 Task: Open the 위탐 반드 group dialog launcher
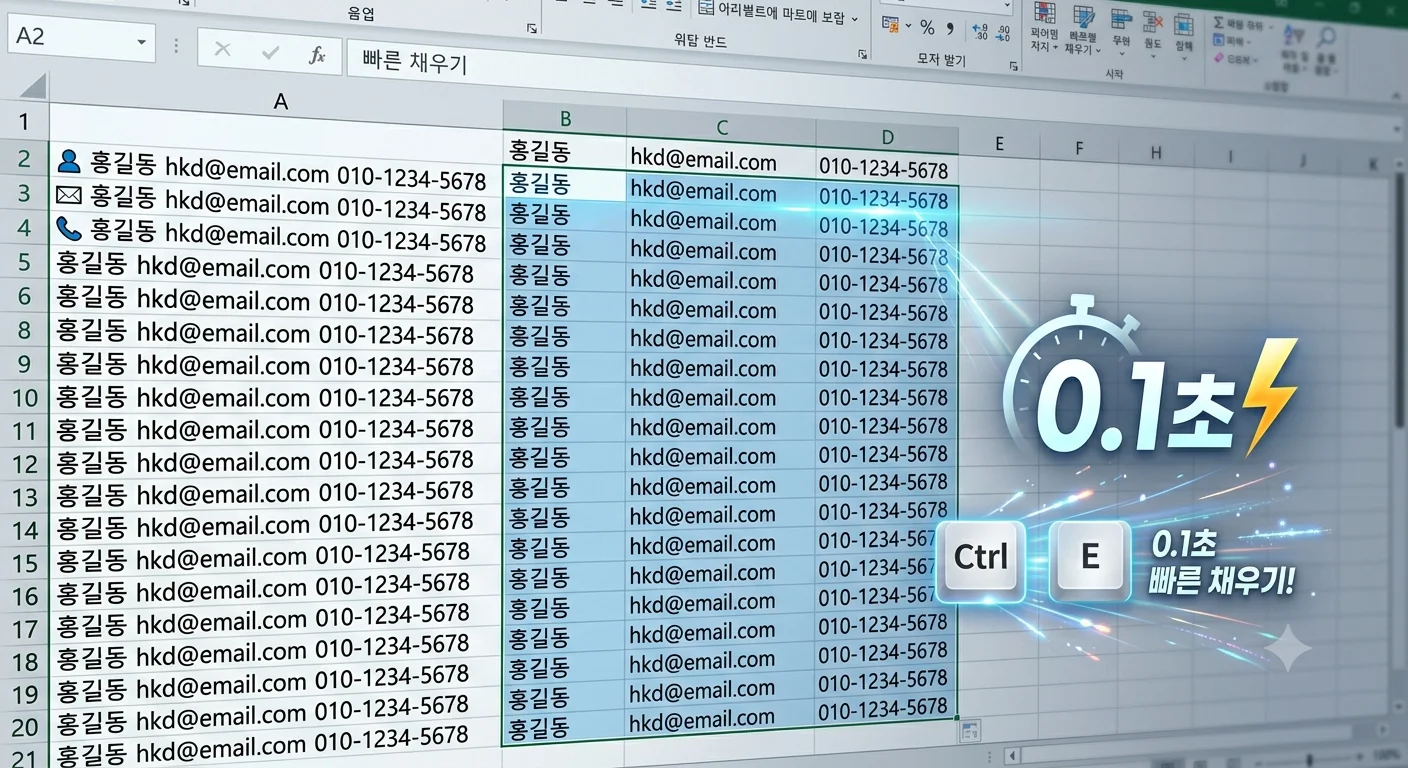click(862, 54)
